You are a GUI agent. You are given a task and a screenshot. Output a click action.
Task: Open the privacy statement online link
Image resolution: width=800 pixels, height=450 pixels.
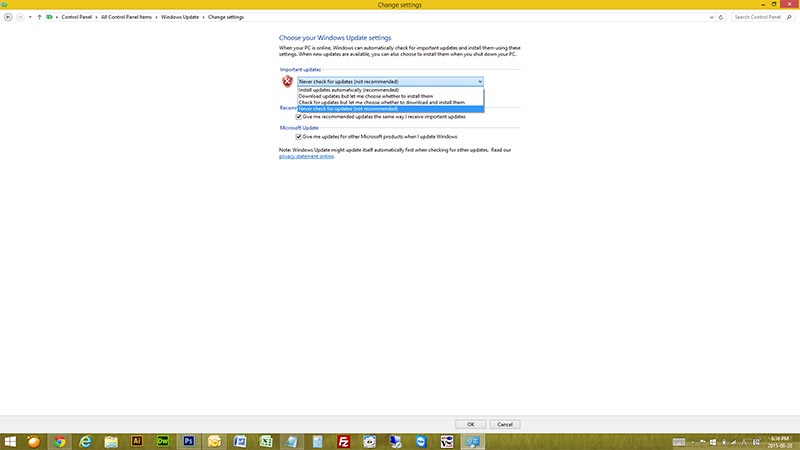click(306, 156)
